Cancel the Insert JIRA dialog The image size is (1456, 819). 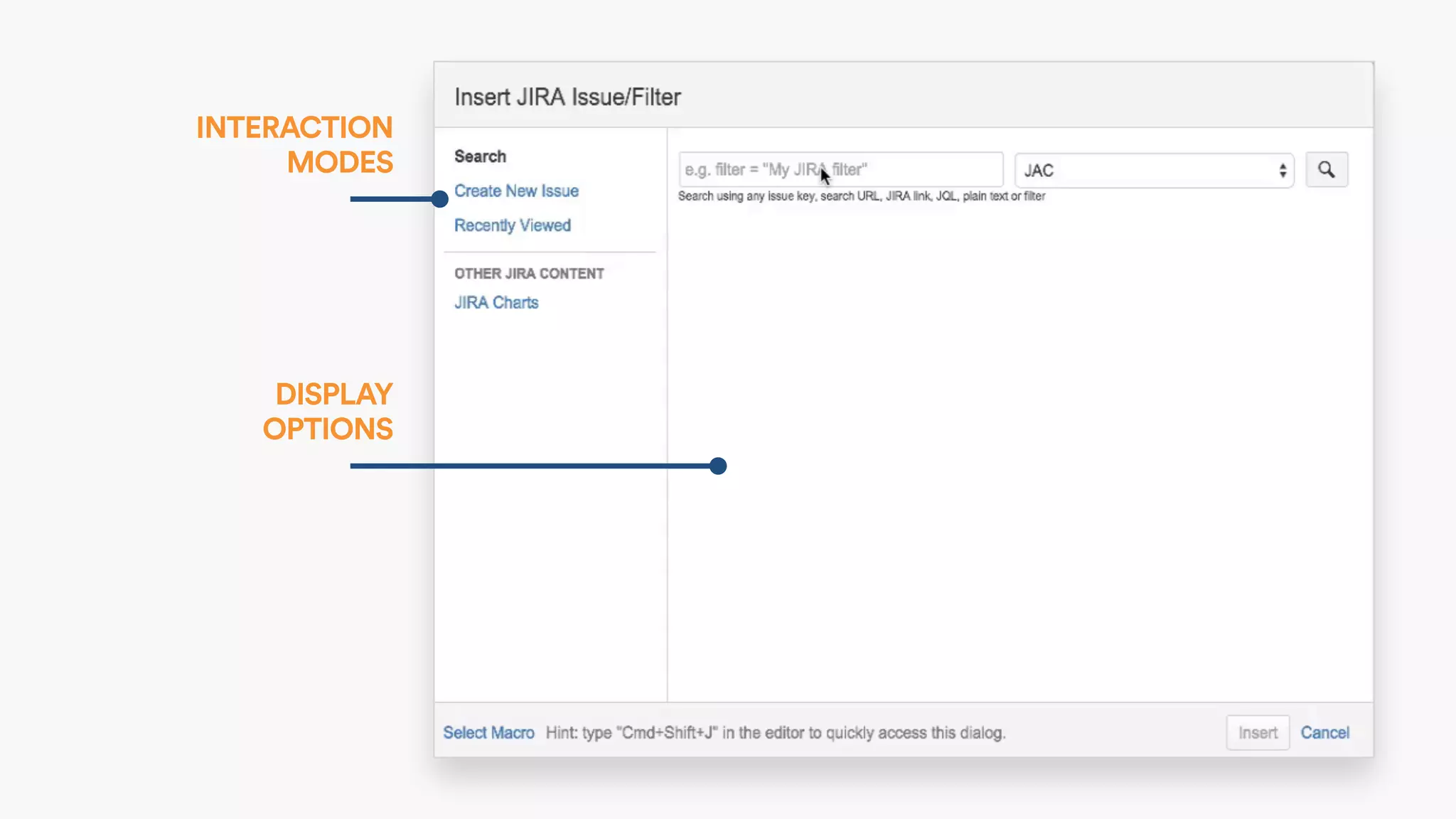point(1324,733)
